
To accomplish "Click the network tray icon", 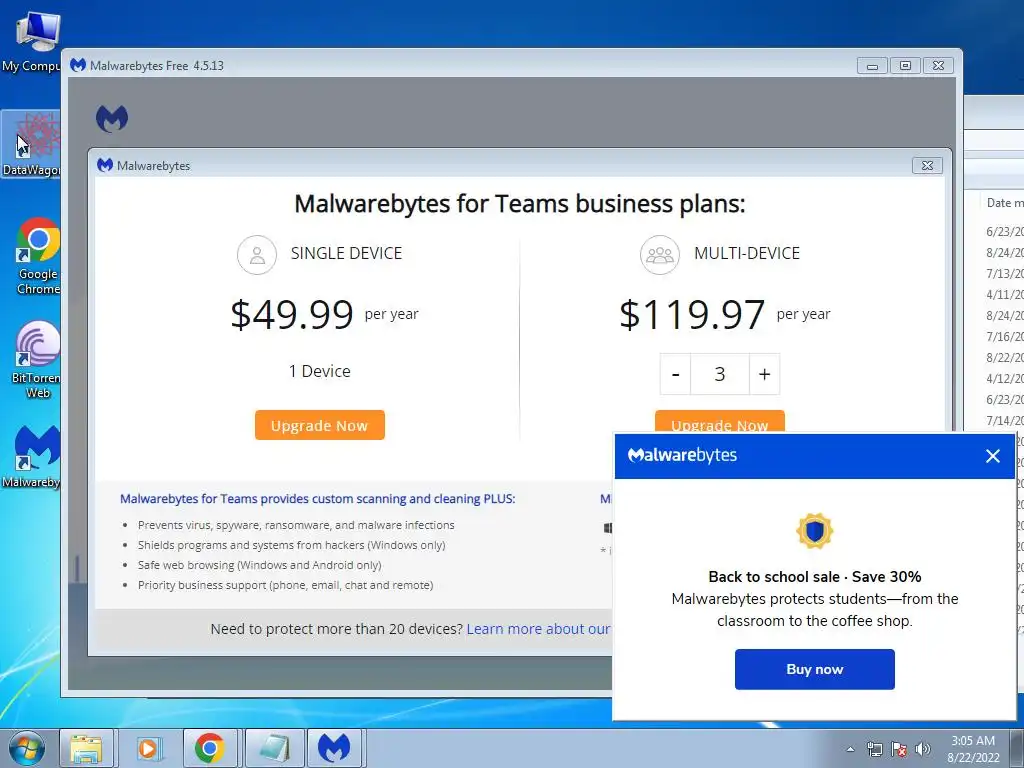I will click(874, 749).
